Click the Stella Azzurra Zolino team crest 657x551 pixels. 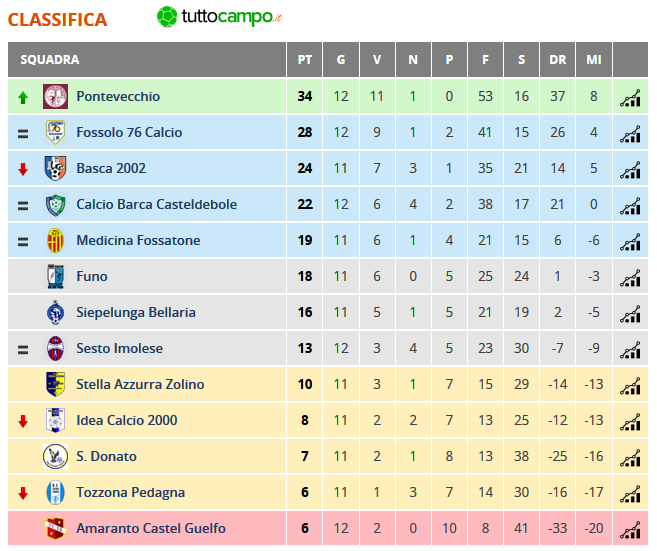[x=55, y=384]
